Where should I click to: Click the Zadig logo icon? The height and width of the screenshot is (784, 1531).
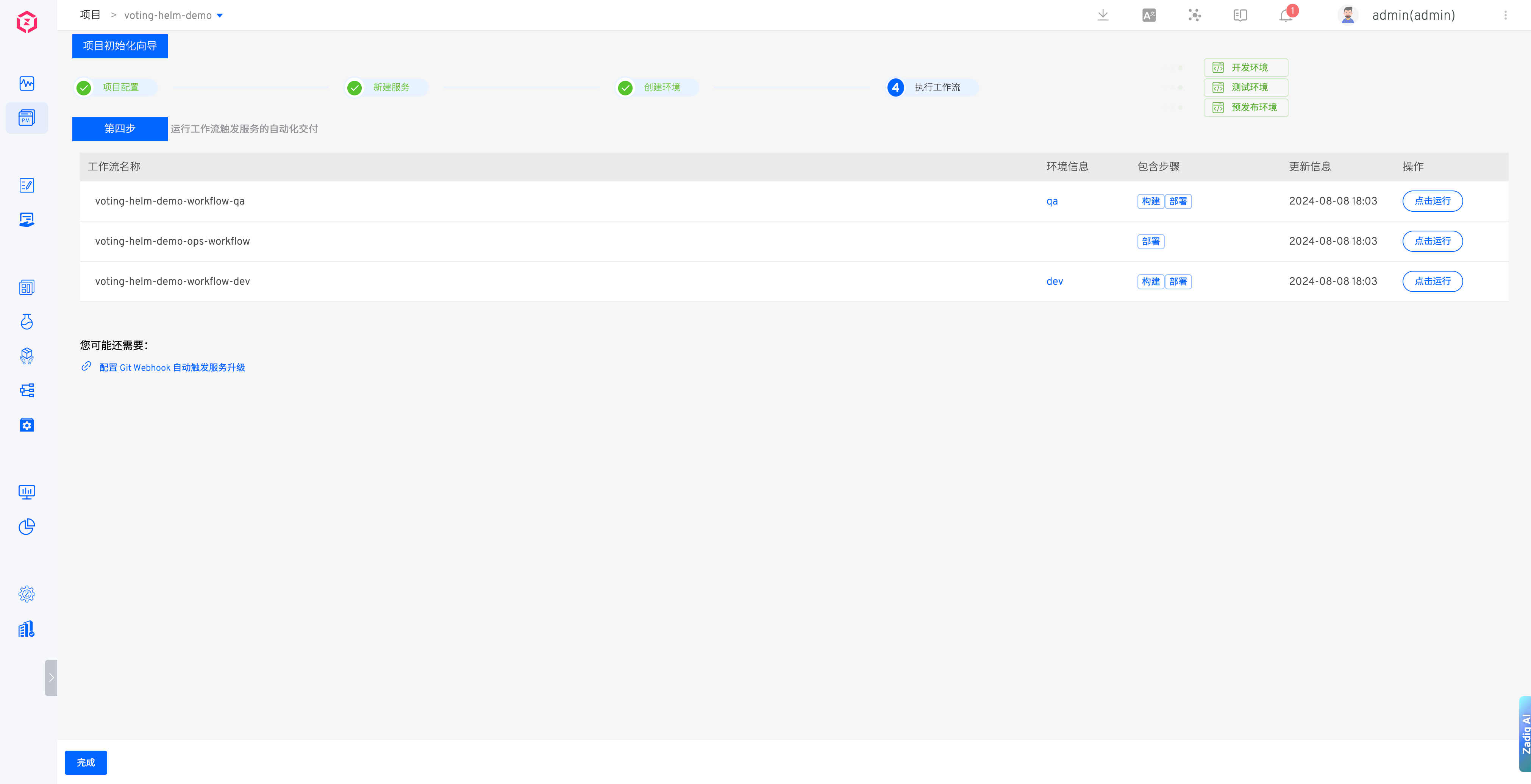pyautogui.click(x=27, y=23)
